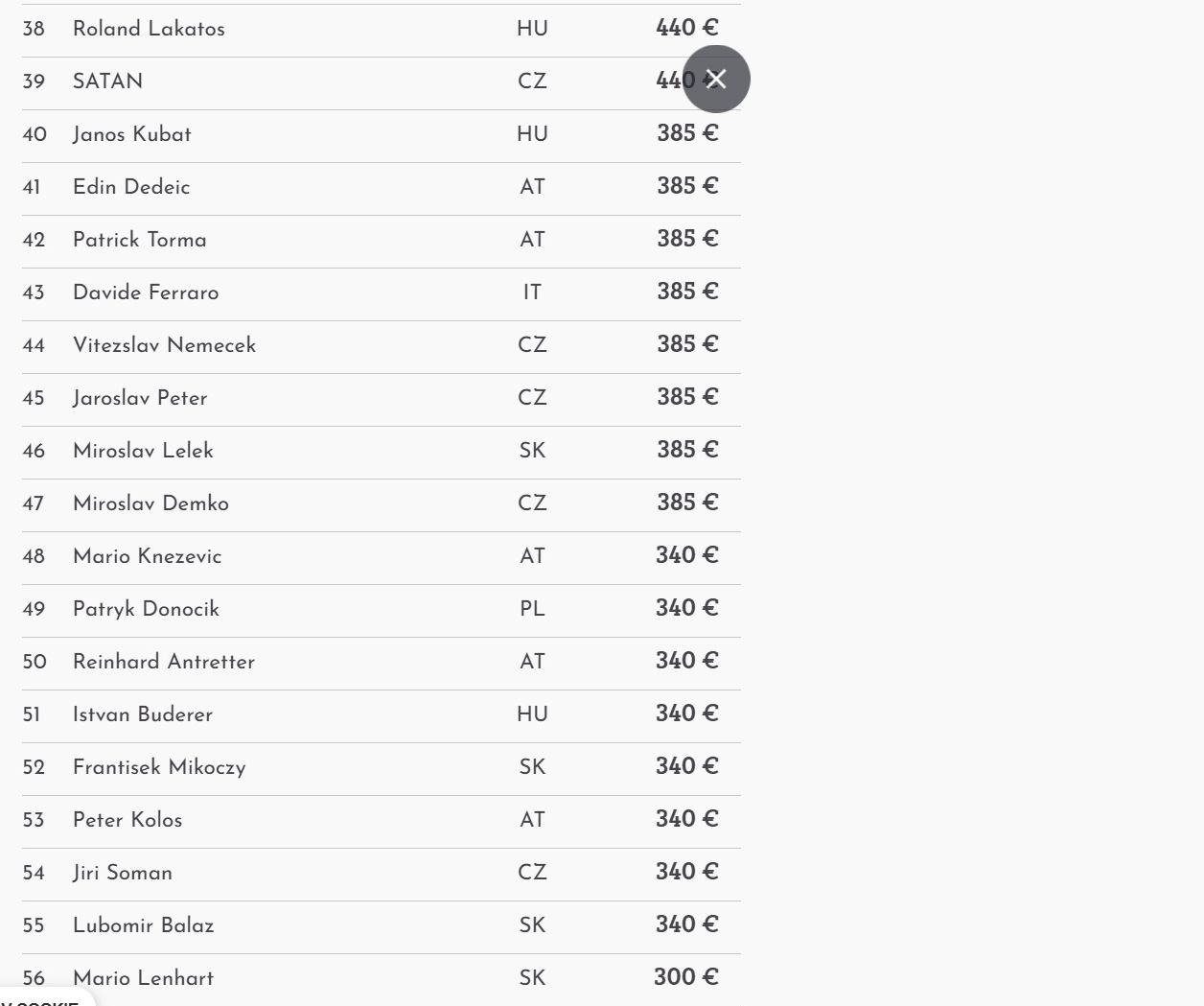
Task: Select the Frantisek Mikoczy entry
Action: coord(159,767)
